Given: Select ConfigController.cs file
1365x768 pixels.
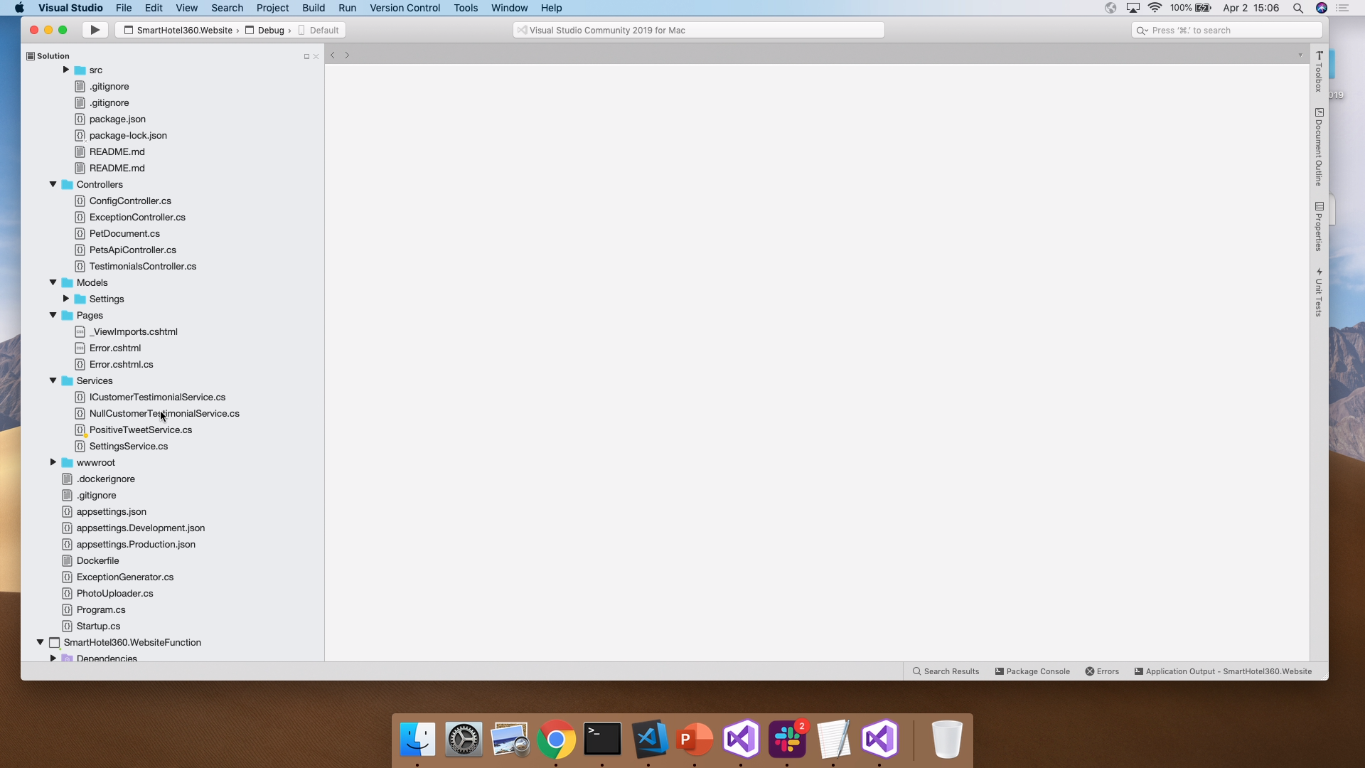Looking at the screenshot, I should pos(130,201).
